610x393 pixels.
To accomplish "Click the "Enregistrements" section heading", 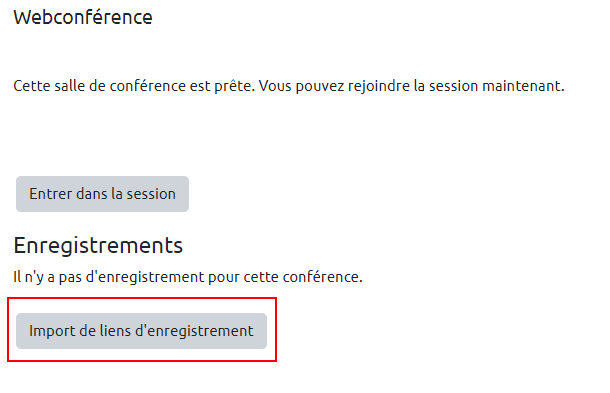I will coord(98,245).
